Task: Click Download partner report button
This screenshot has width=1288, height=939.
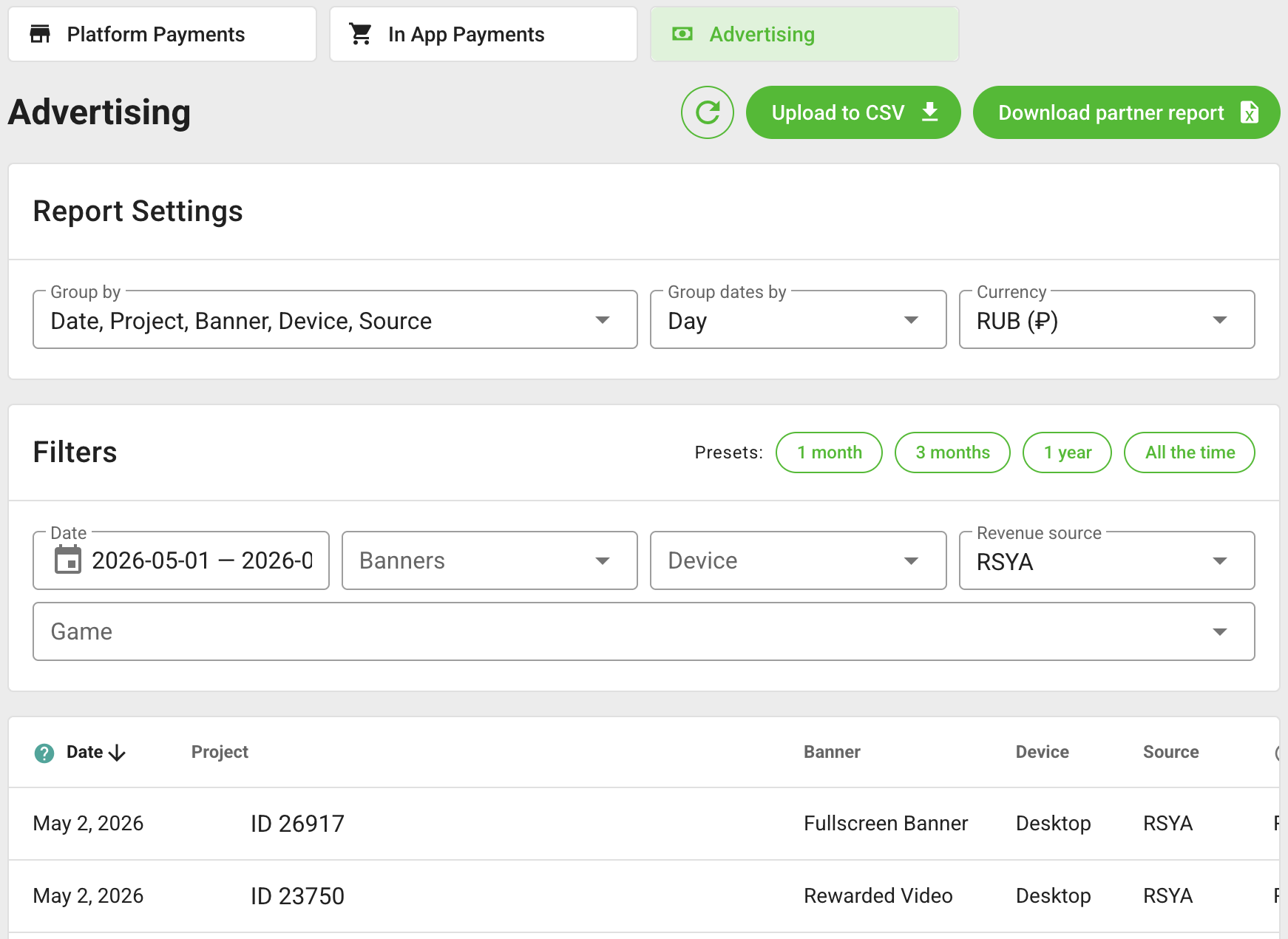Action: pyautogui.click(x=1126, y=112)
